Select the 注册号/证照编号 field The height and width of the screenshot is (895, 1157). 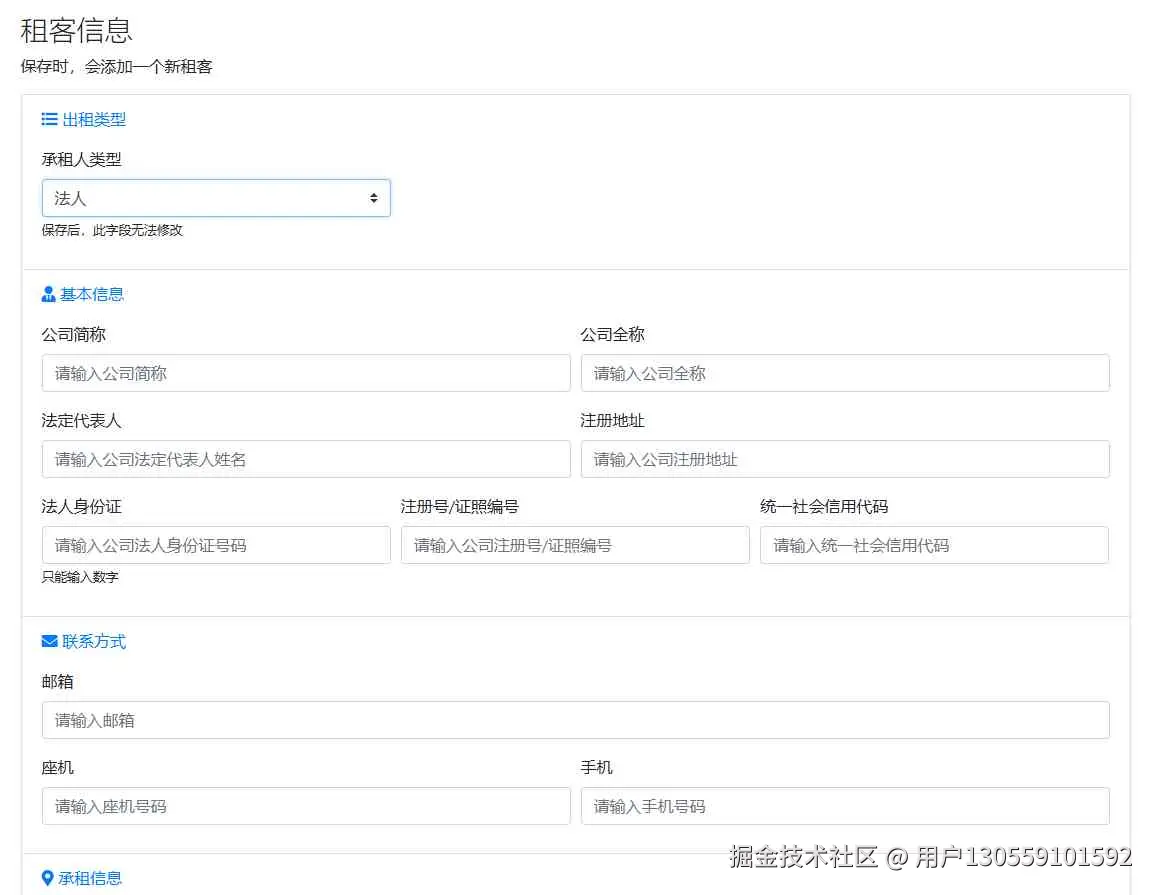[x=575, y=545]
